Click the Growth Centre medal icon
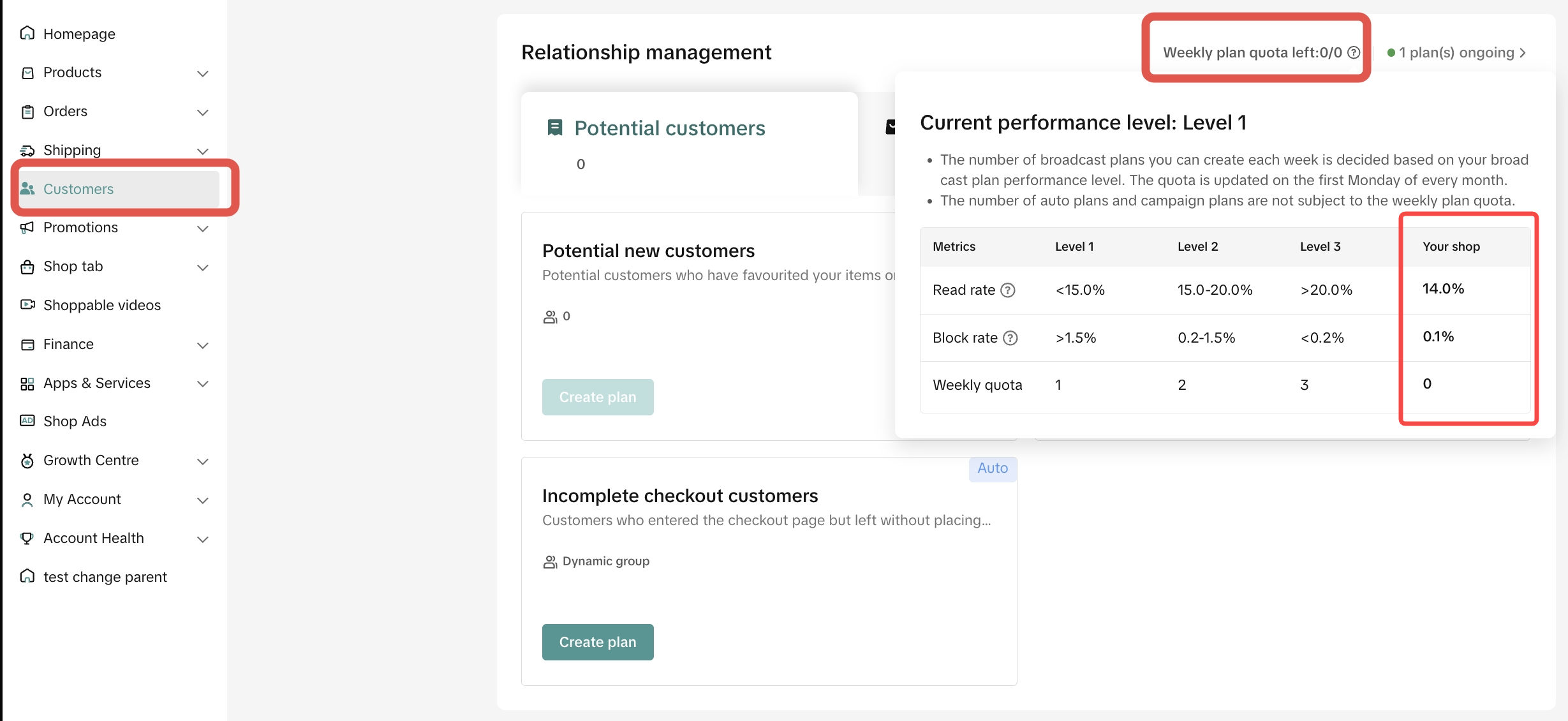The image size is (1568, 721). click(27, 461)
